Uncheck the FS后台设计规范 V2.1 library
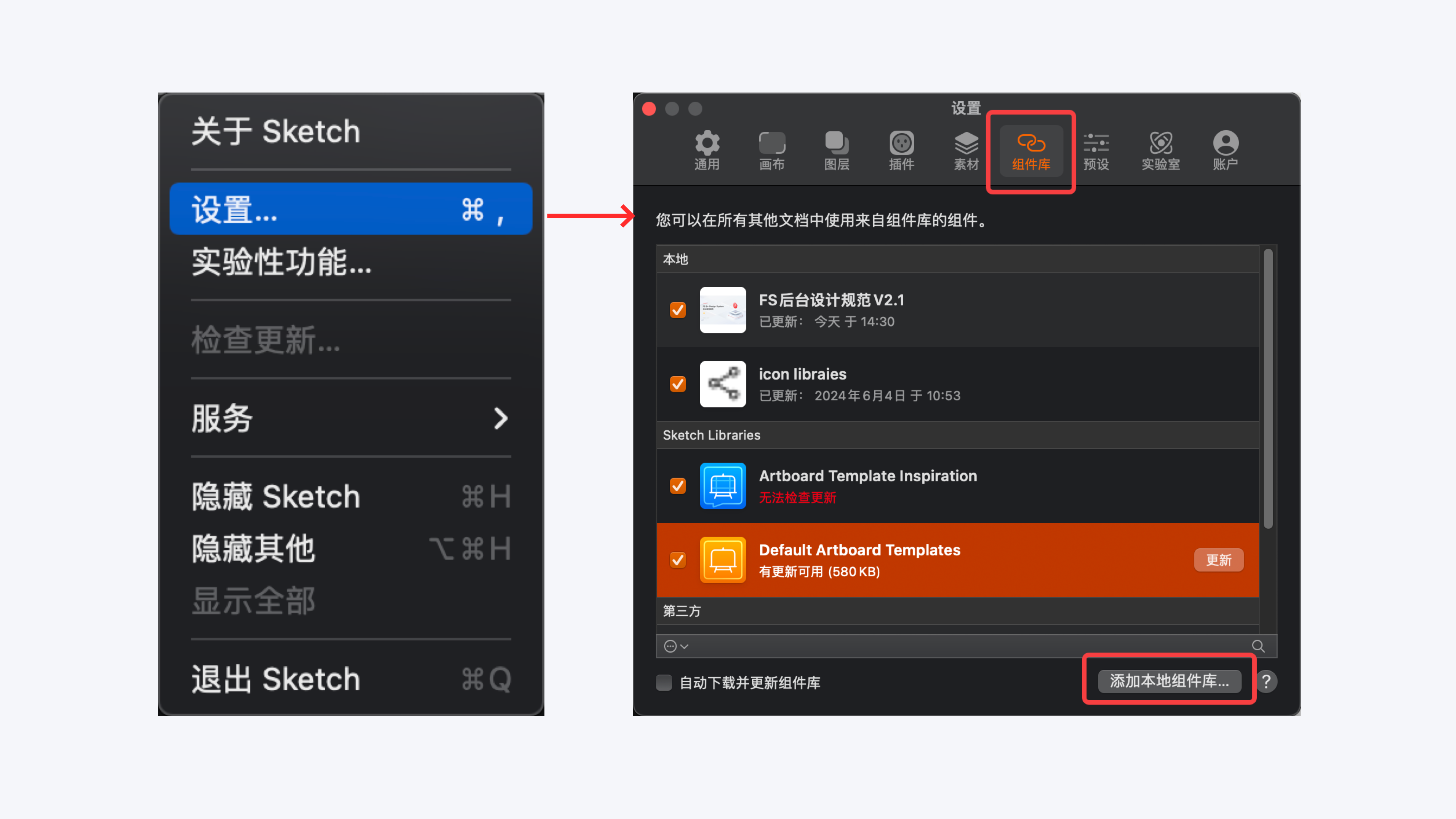Screen dimensions: 1456x819 click(678, 310)
